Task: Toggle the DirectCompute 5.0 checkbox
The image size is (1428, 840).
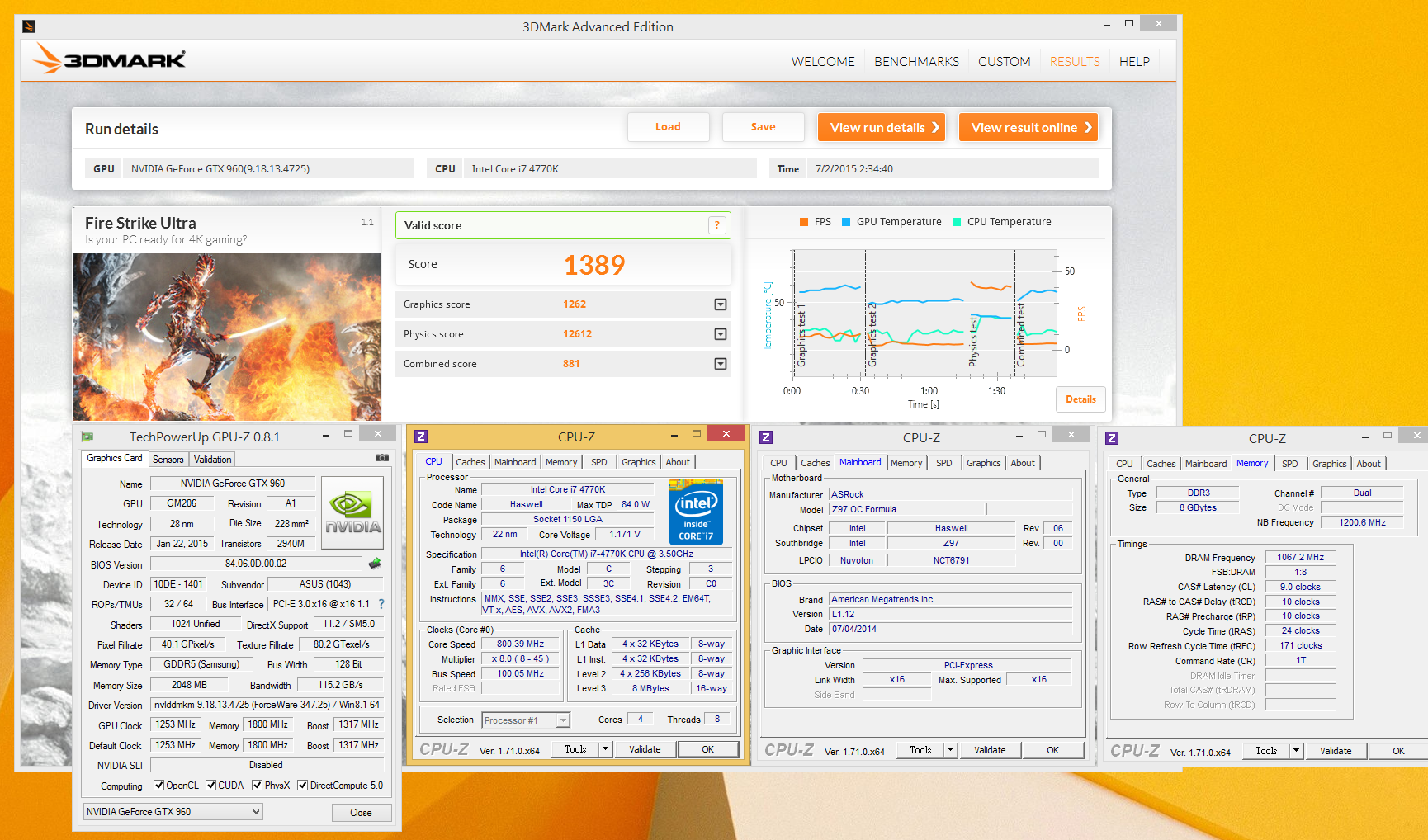Action: pos(302,786)
